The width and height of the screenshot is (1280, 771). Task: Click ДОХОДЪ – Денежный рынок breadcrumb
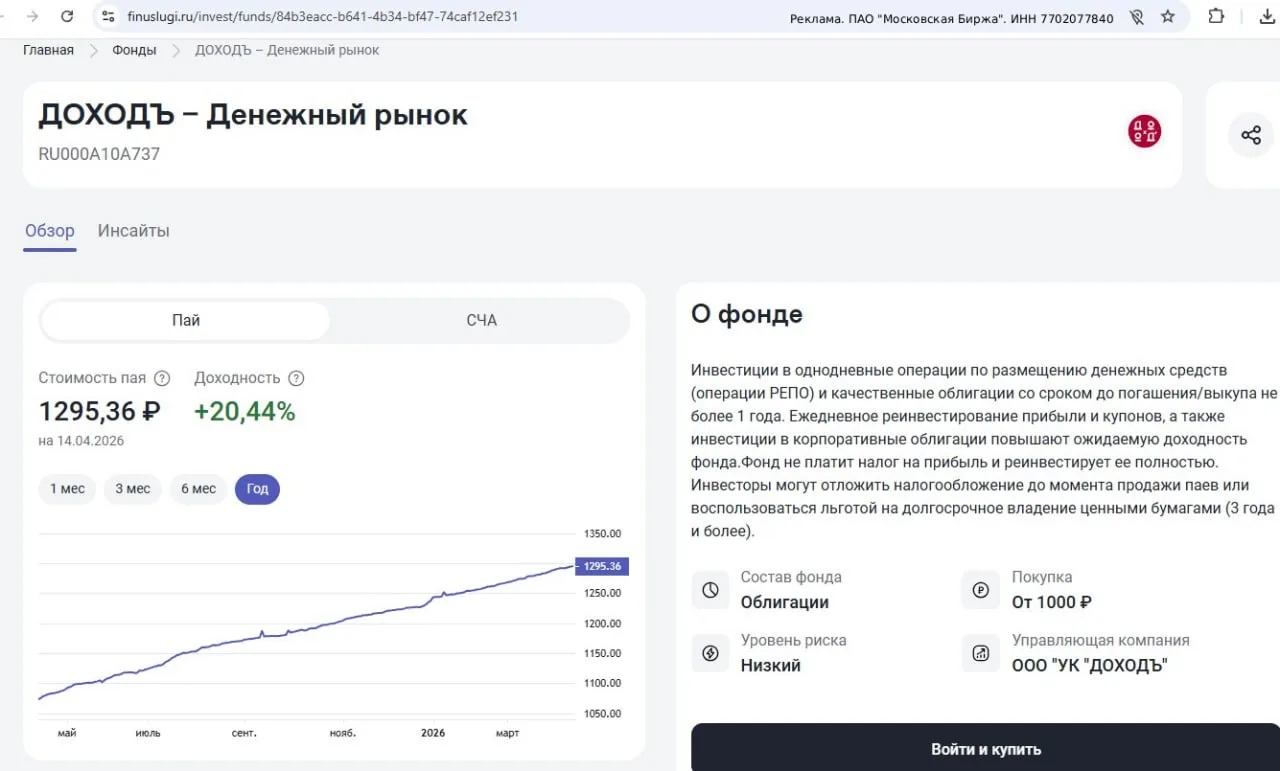pos(287,50)
